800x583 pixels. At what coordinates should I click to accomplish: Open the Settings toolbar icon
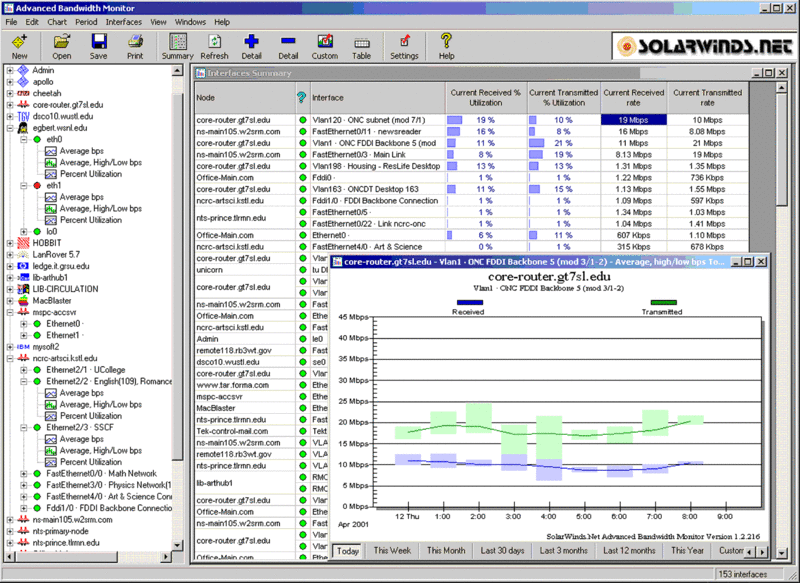tap(404, 42)
